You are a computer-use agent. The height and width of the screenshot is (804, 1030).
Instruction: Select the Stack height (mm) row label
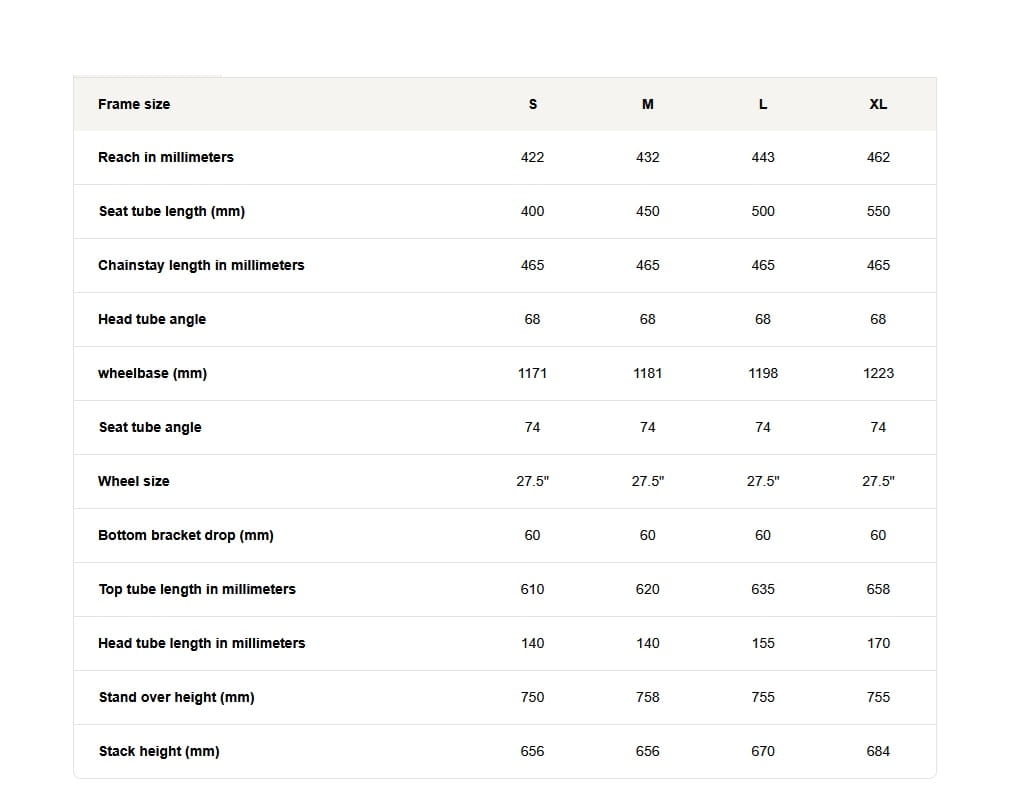pyautogui.click(x=159, y=751)
